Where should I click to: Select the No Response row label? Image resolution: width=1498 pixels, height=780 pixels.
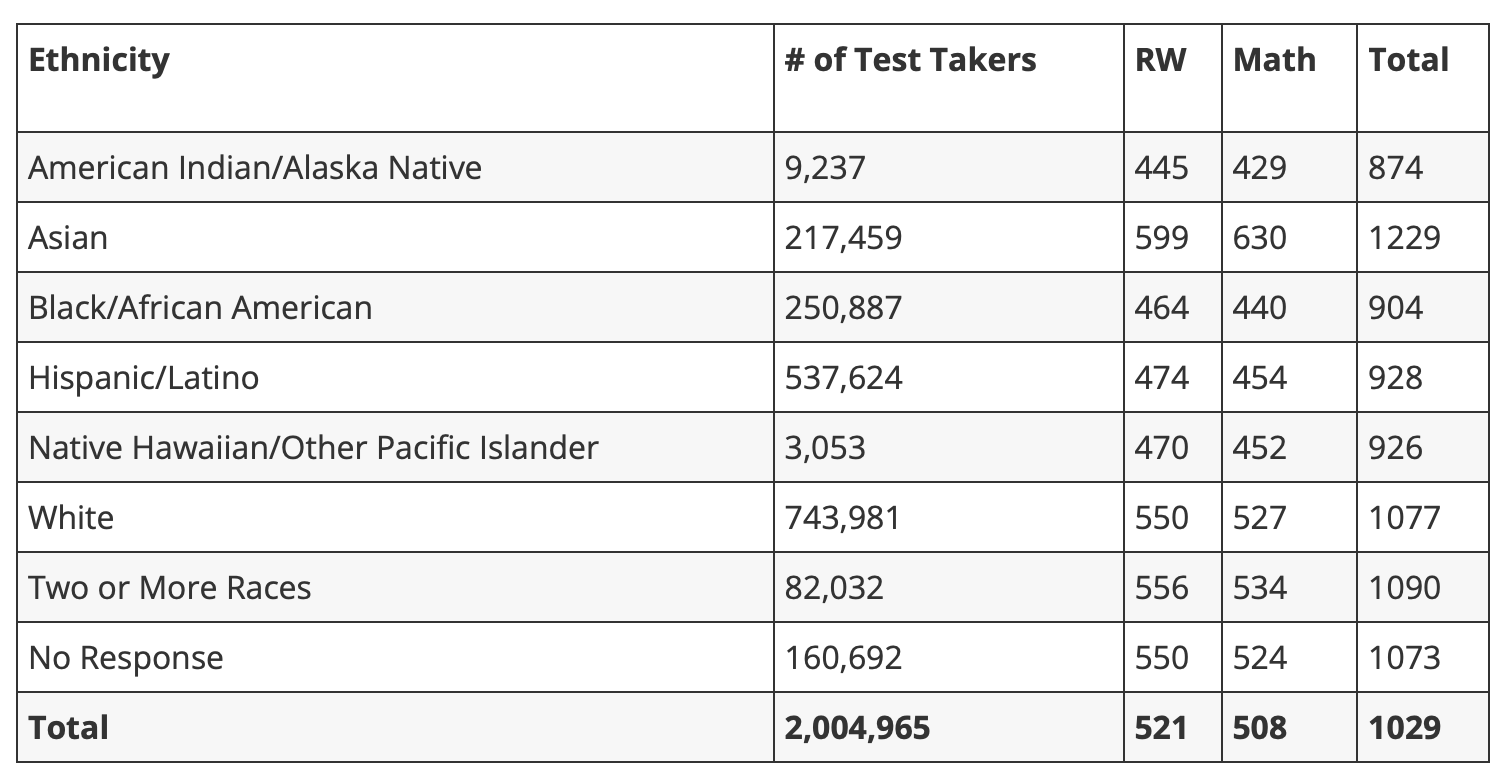tap(126, 657)
